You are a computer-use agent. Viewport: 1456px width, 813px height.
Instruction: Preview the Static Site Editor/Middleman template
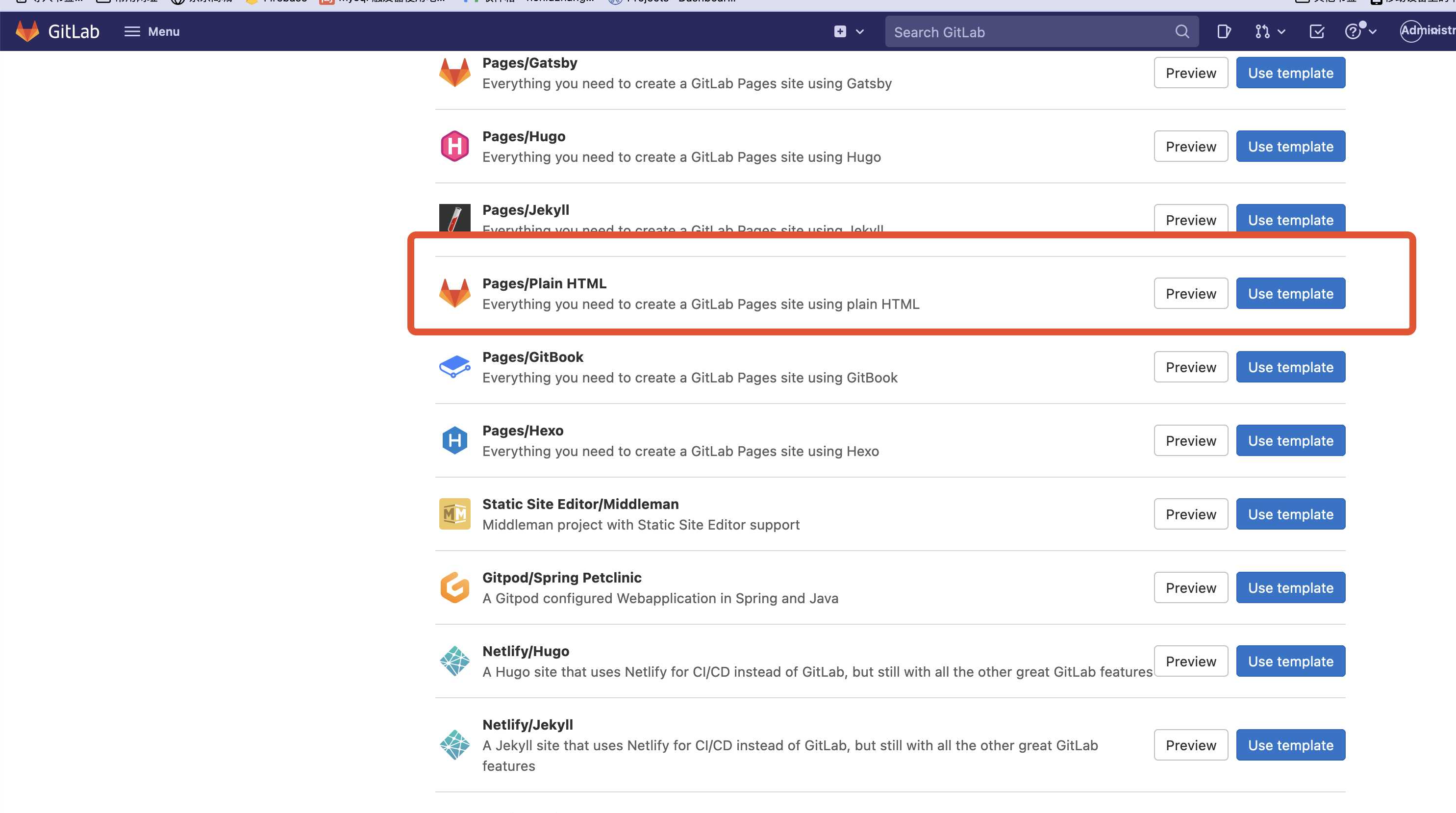coord(1190,513)
